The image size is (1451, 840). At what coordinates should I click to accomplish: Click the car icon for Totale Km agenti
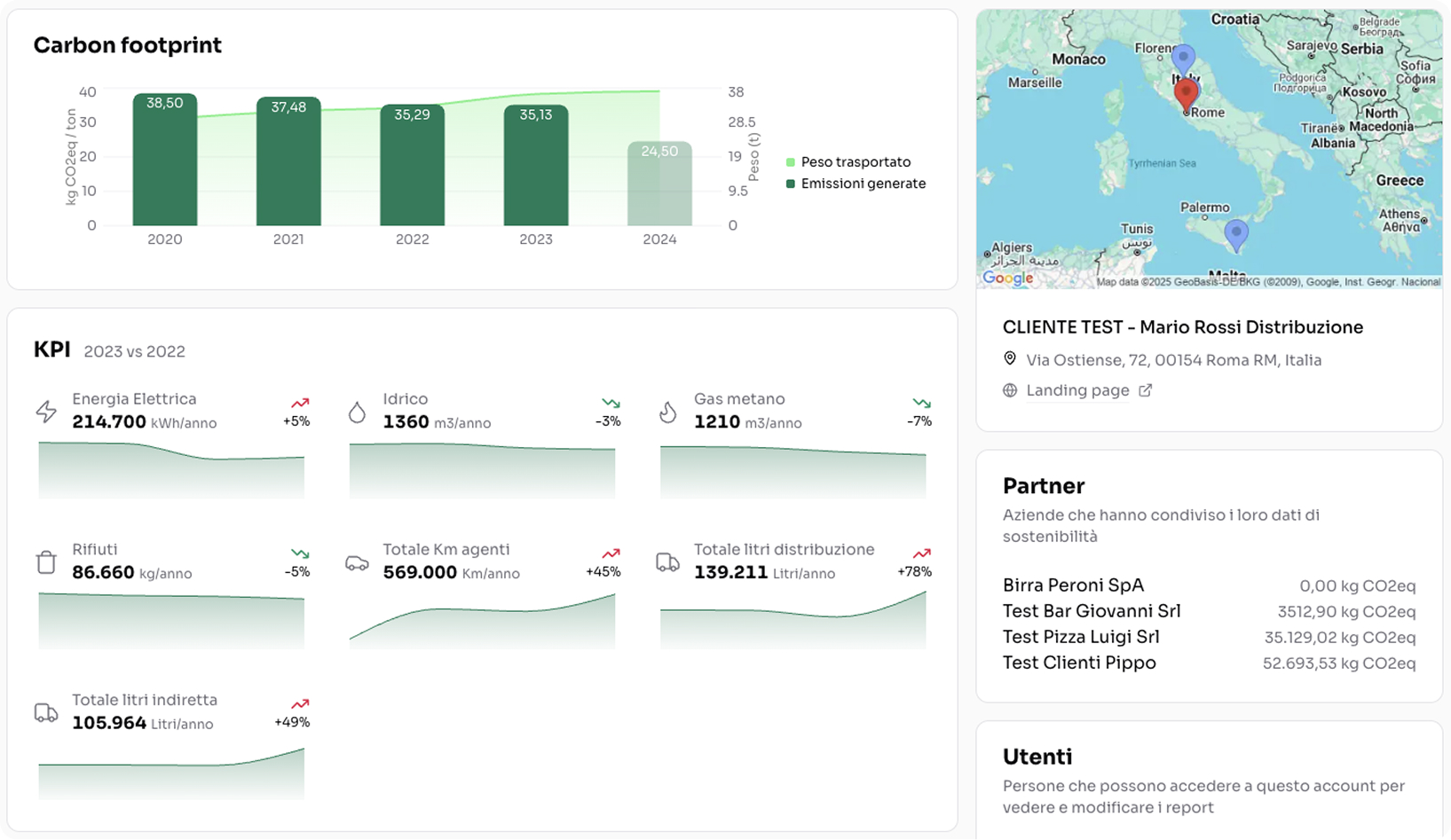click(357, 563)
